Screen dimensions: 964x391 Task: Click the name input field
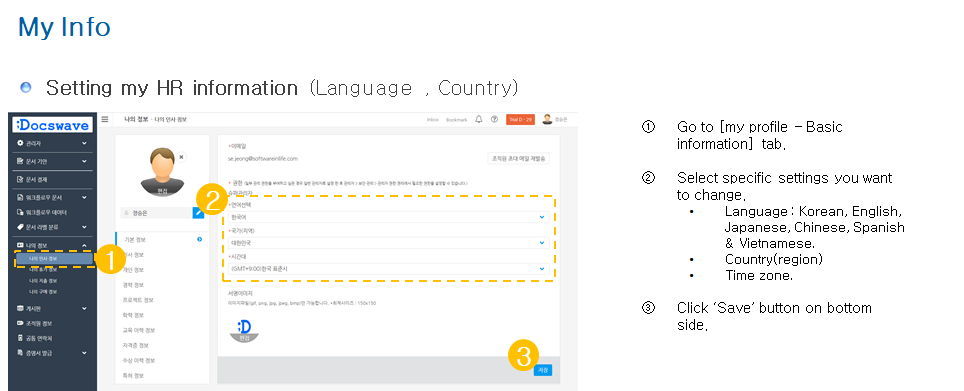click(157, 213)
